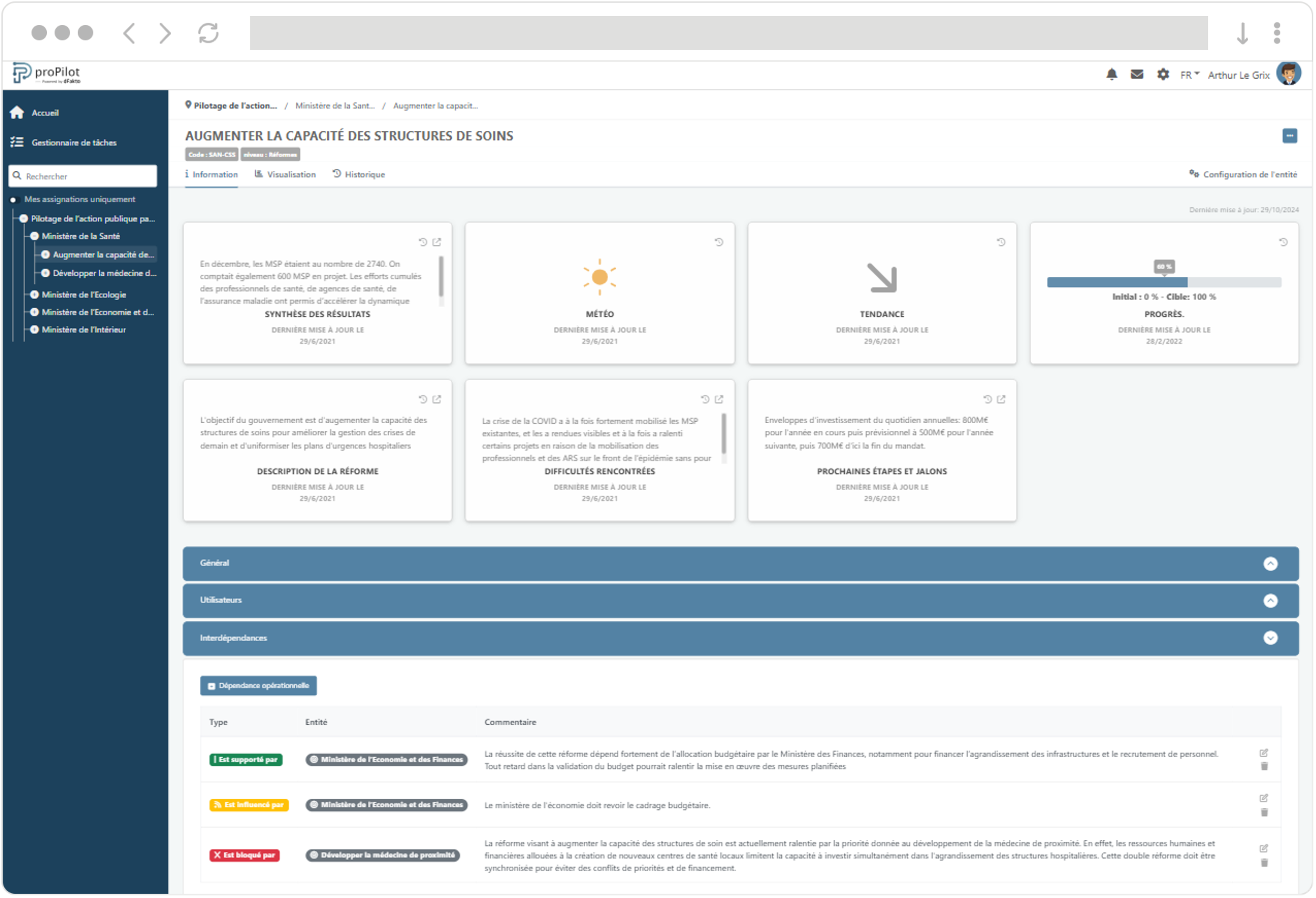Open Synthèse des résultats in external view
1316x898 pixels.
(x=436, y=242)
